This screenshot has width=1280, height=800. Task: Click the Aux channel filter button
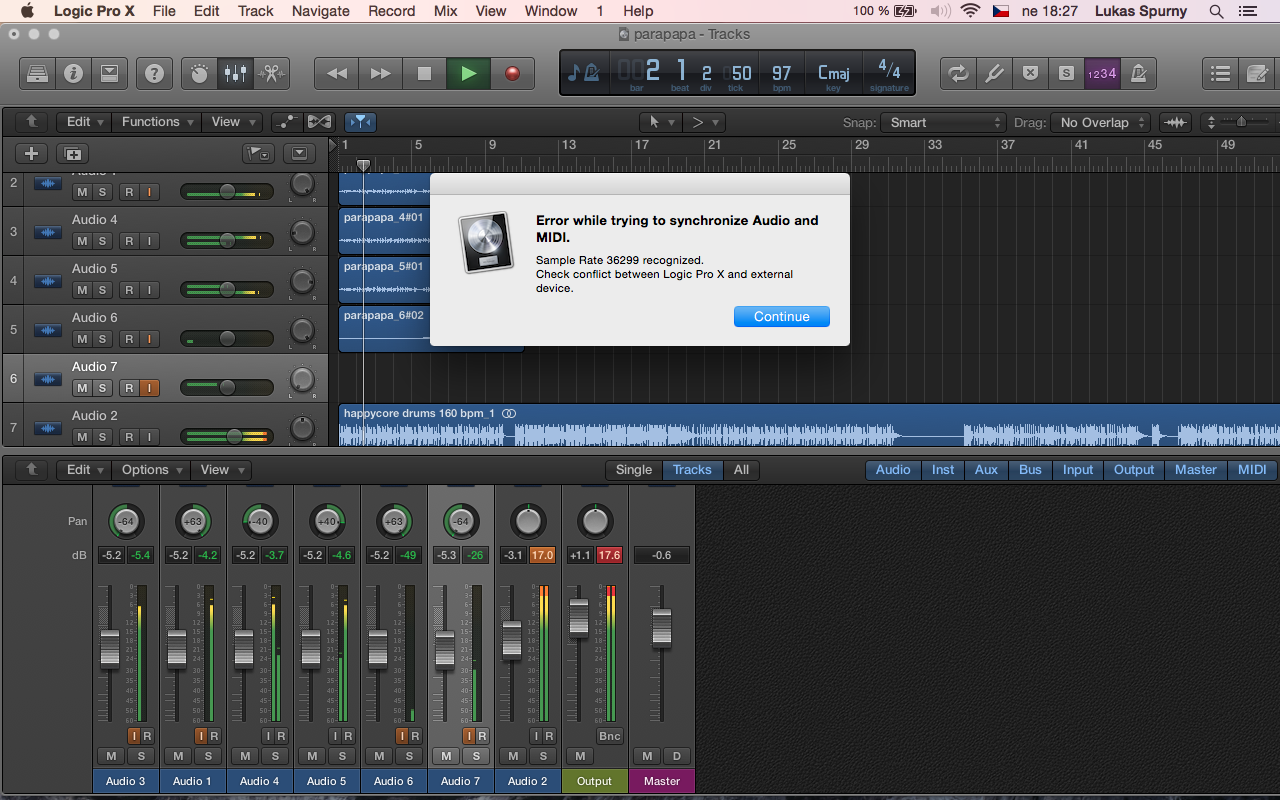[x=986, y=470]
